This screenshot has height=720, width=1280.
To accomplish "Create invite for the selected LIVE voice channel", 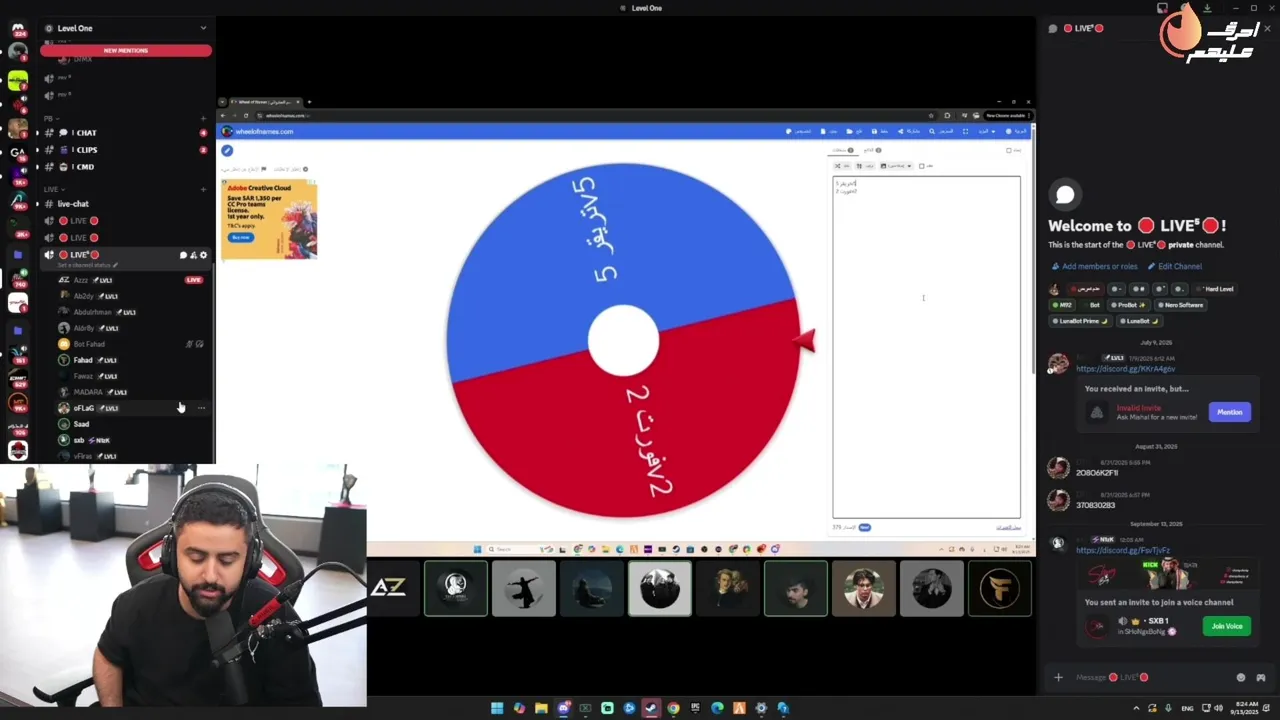I will (193, 255).
